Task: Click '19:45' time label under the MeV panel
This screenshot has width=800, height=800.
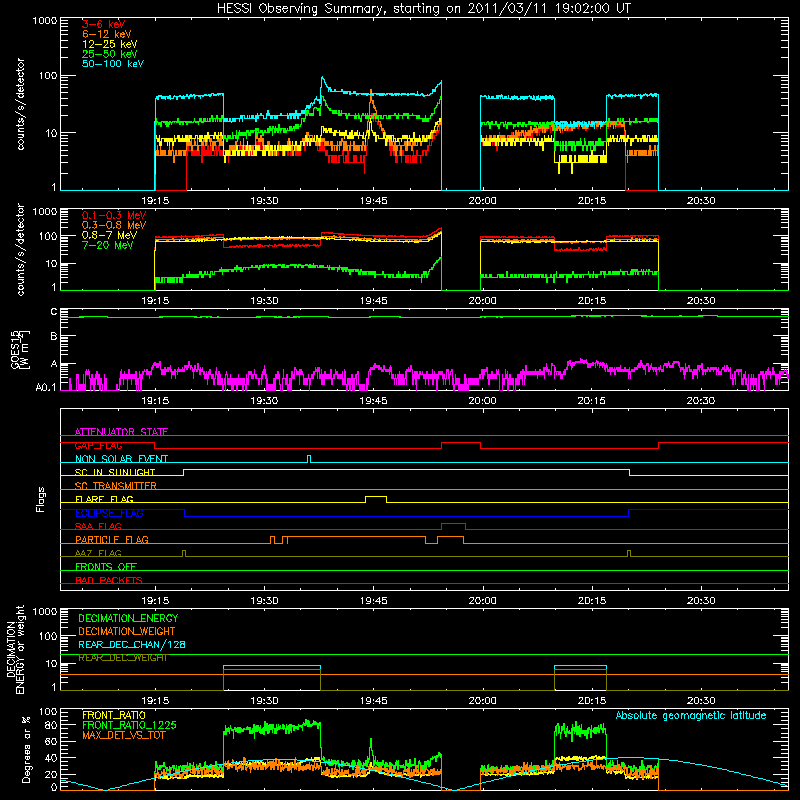Action: tap(373, 301)
